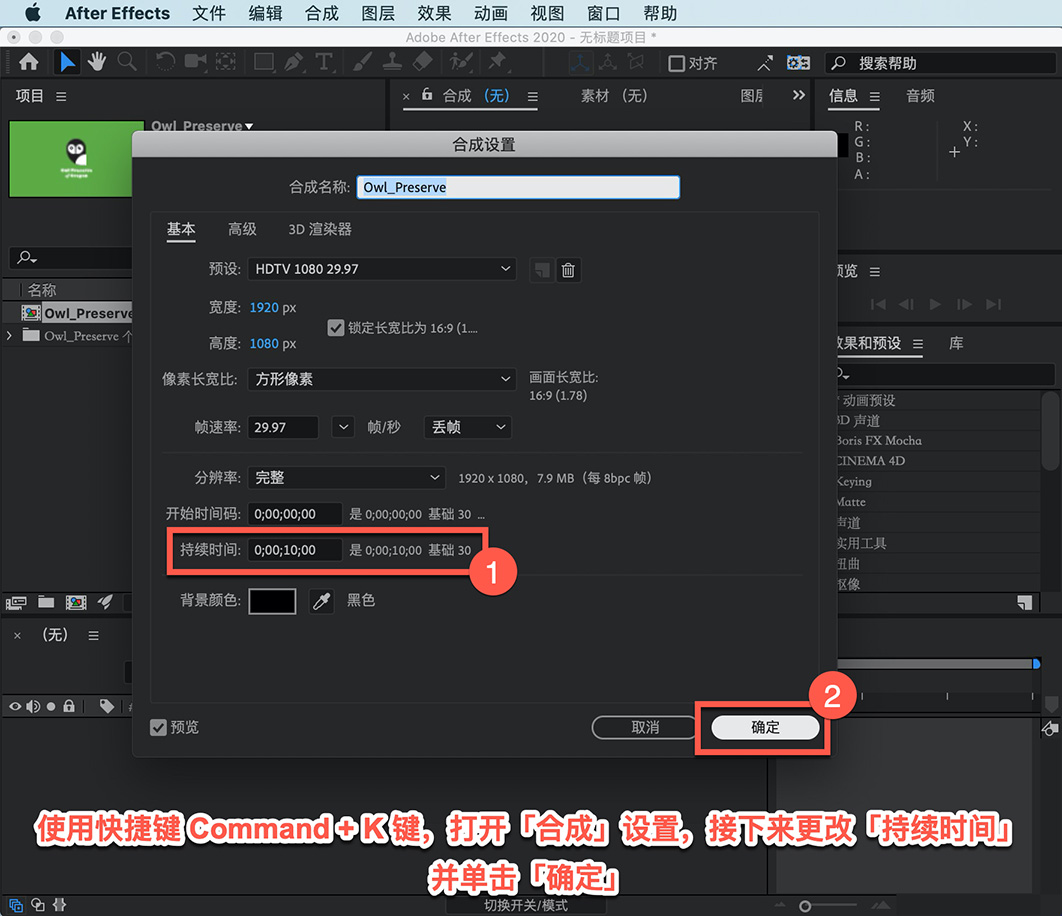Click the 合成名称 Owl_Preserve text field
Screen dimensions: 1062x916
[x=518, y=187]
